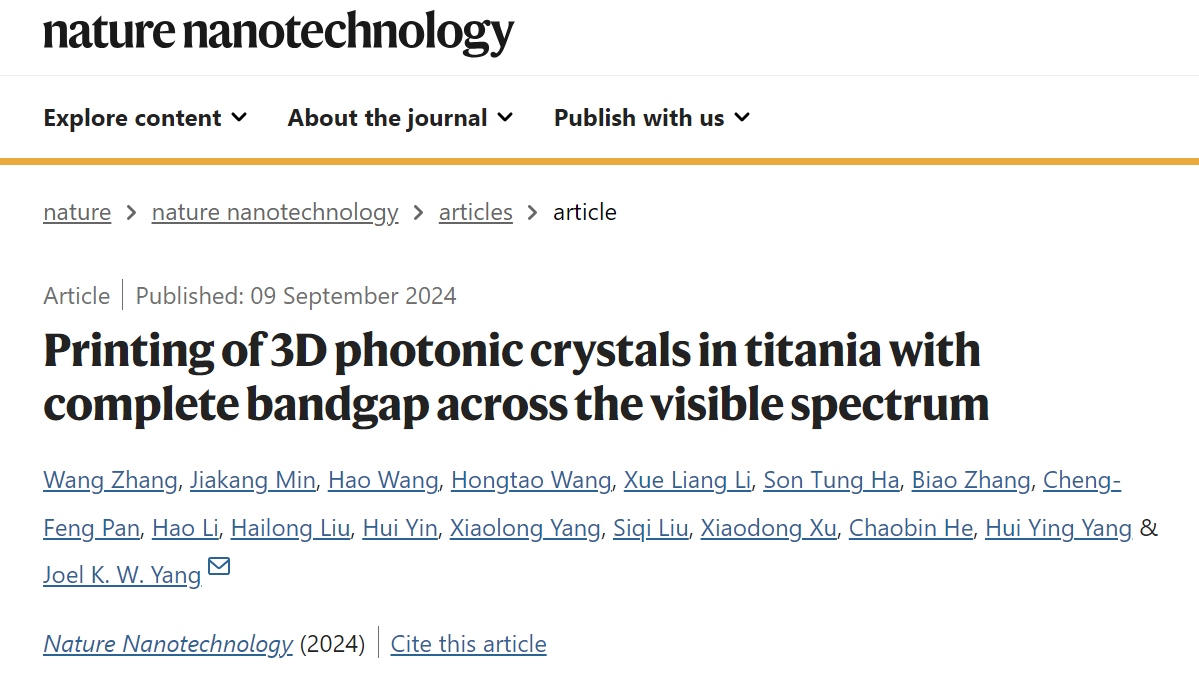Click author Hui Ying Yang
1199x681 pixels.
pyautogui.click(x=1058, y=527)
